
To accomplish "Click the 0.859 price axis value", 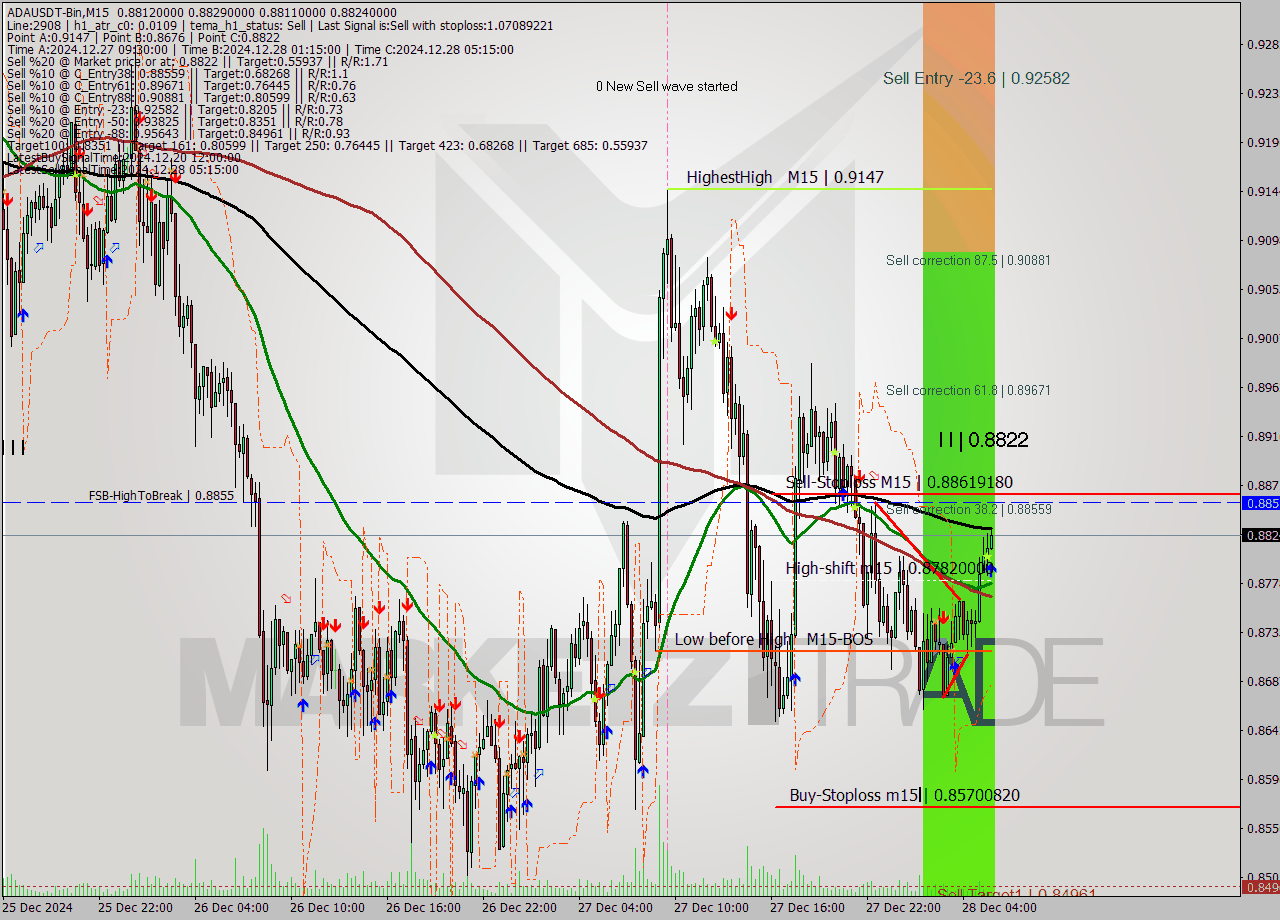I will coord(1262,779).
